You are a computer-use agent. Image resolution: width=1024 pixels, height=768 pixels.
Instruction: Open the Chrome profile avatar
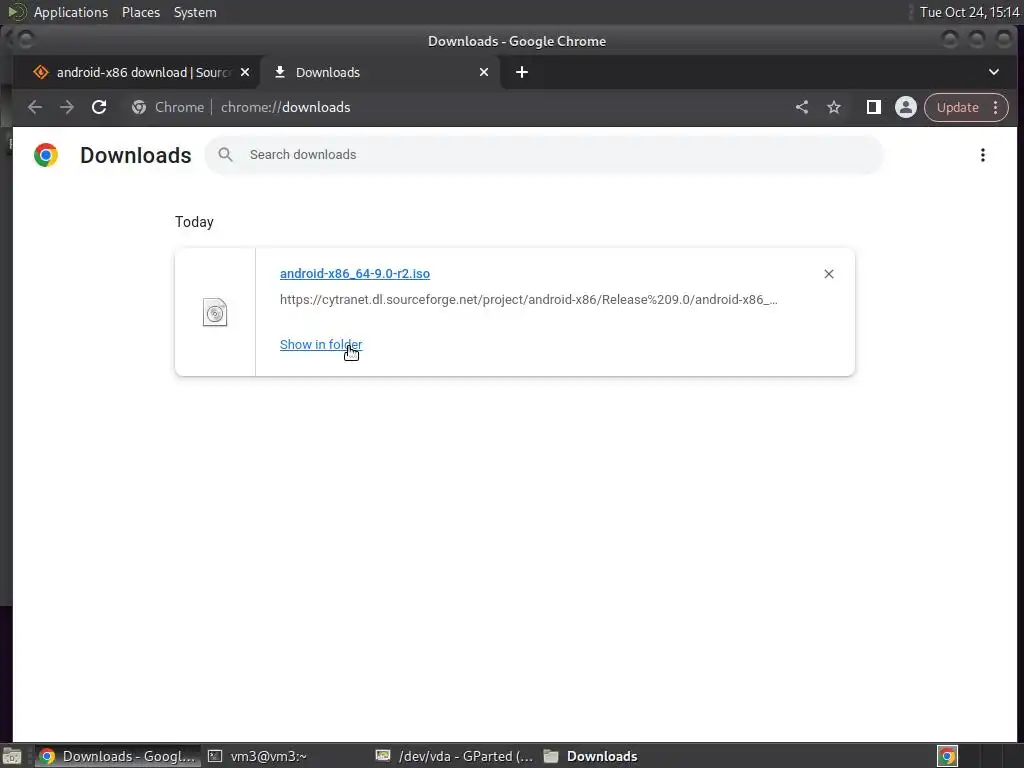tap(906, 107)
